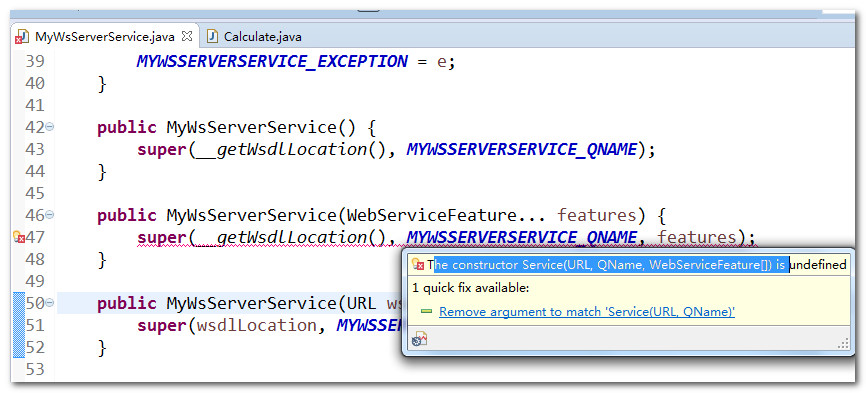Click 'features' argument on line 47
The width and height of the screenshot is (866, 393).
(x=697, y=237)
